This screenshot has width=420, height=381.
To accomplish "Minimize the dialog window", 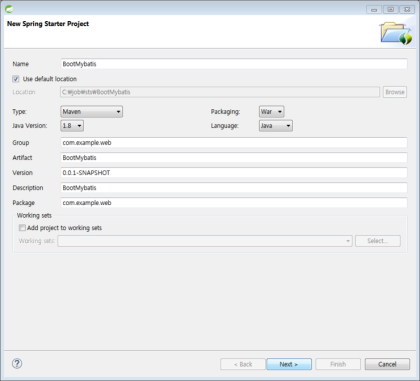I will pos(374,10).
